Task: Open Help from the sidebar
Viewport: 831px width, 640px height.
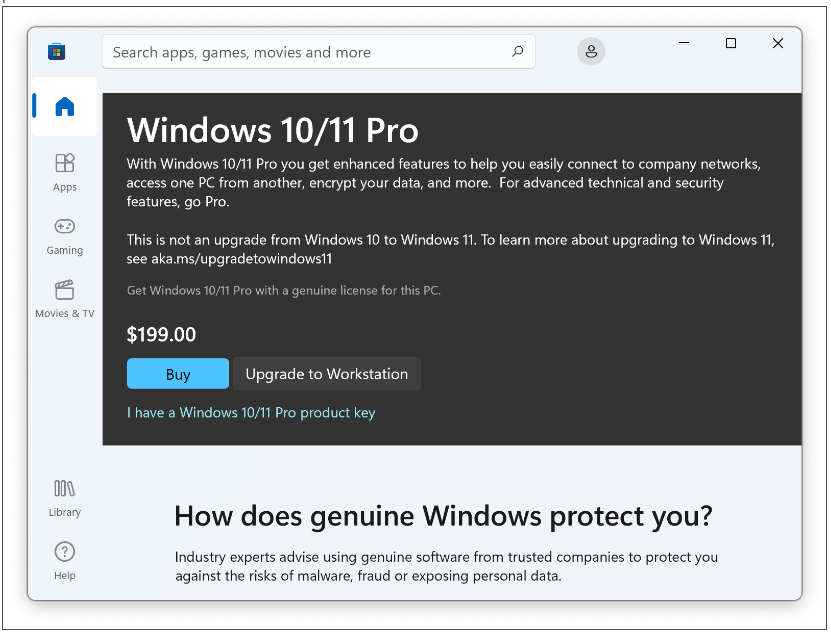Action: [x=65, y=560]
